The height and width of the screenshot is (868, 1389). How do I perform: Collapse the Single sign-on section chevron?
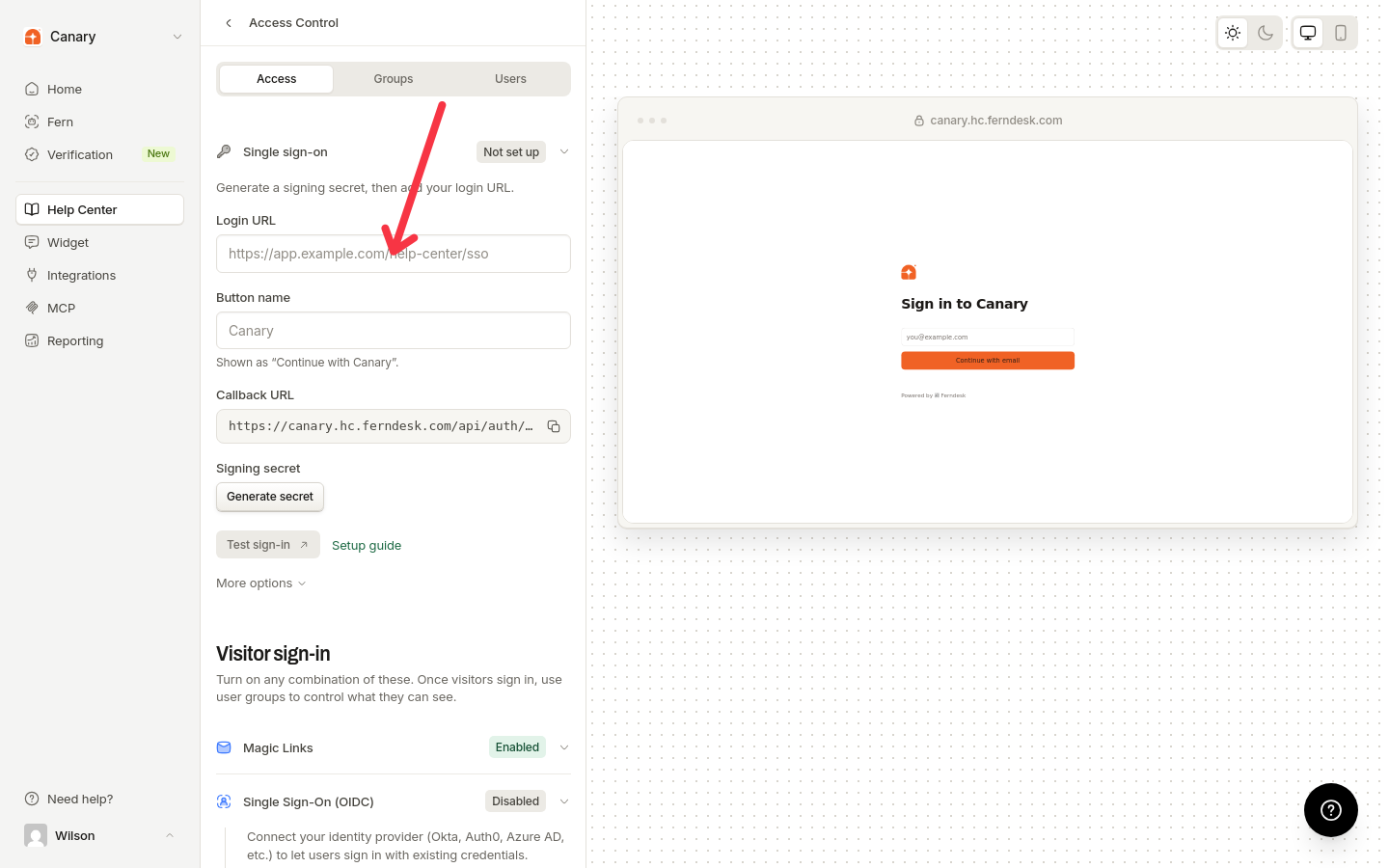coord(564,151)
